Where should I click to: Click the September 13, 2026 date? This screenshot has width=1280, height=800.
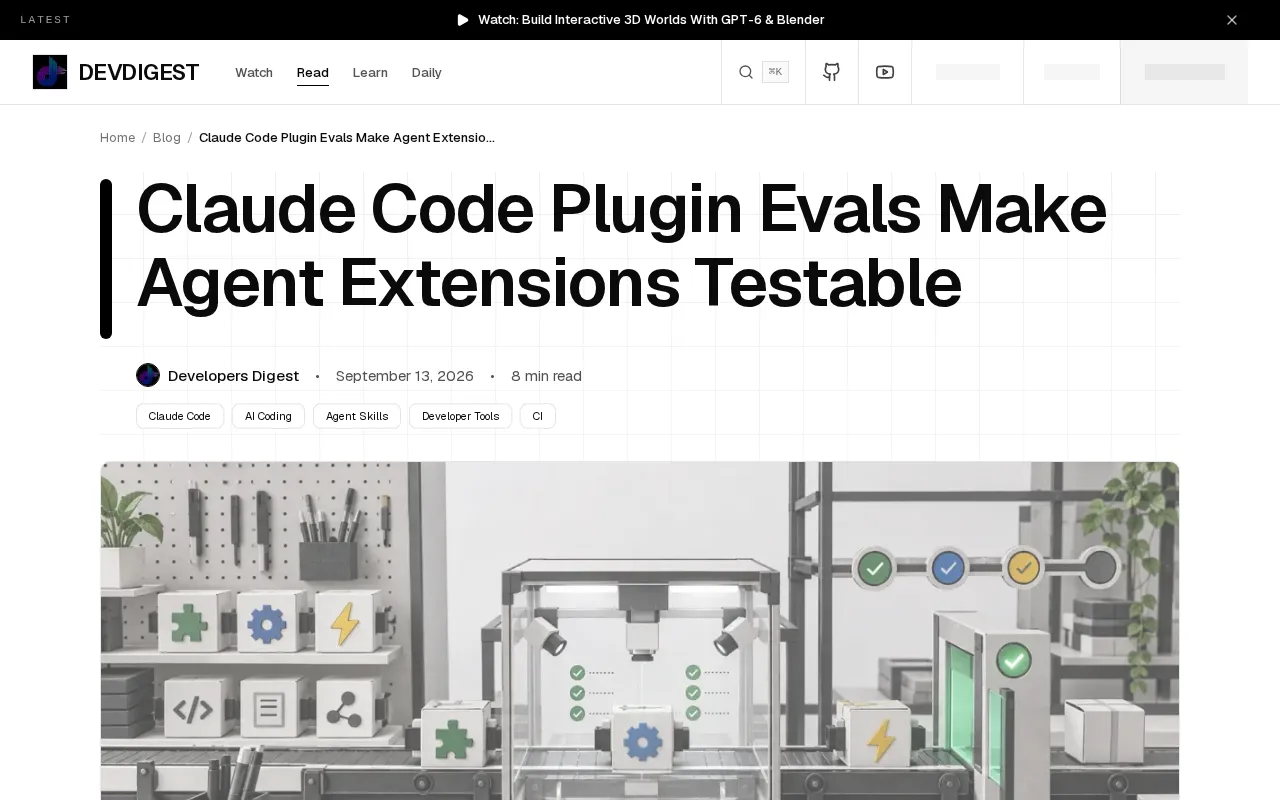(405, 376)
